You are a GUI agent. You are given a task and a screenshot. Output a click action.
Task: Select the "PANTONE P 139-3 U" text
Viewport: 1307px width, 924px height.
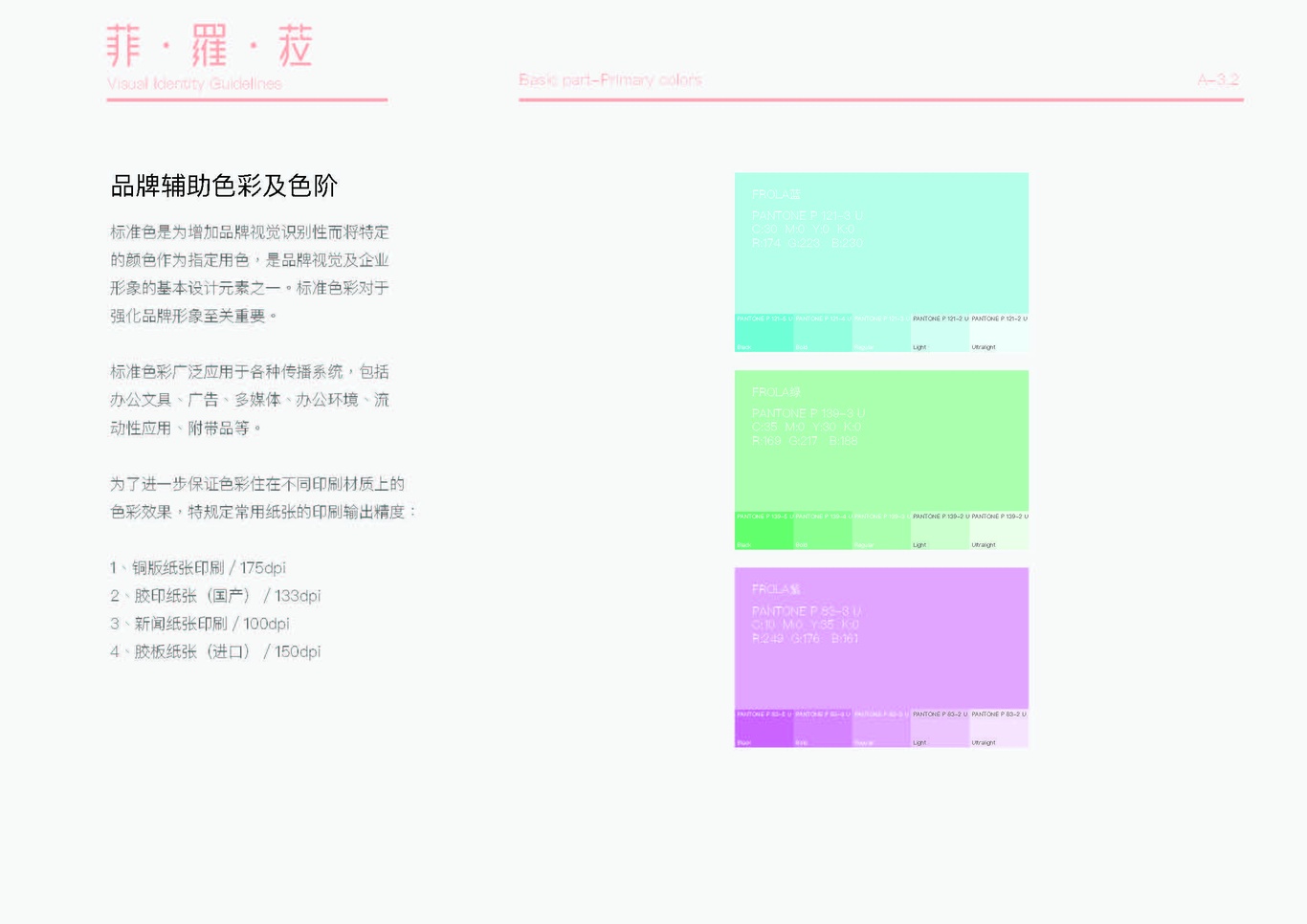pyautogui.click(x=808, y=413)
